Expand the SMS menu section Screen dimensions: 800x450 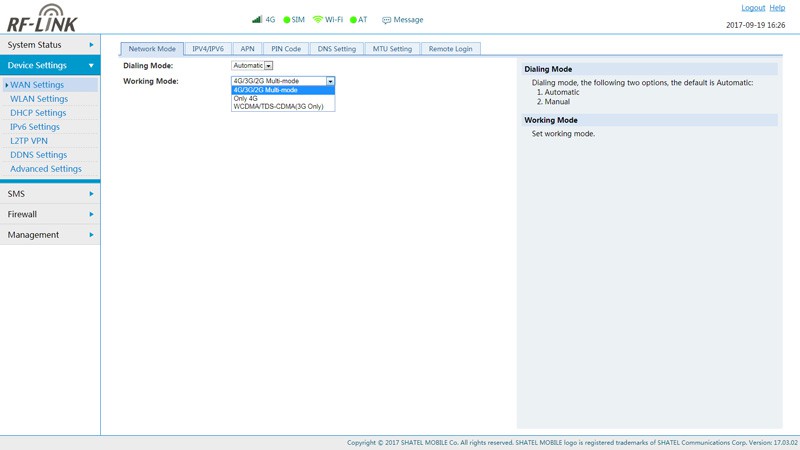[49, 194]
